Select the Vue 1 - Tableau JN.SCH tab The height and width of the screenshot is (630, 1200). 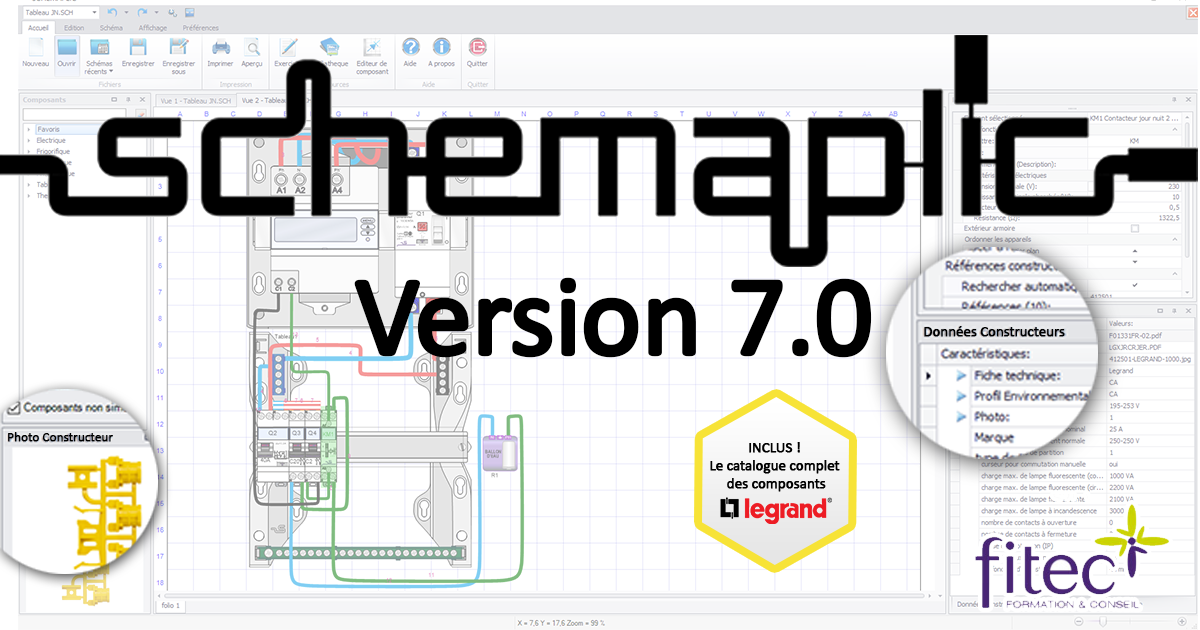pyautogui.click(x=195, y=101)
